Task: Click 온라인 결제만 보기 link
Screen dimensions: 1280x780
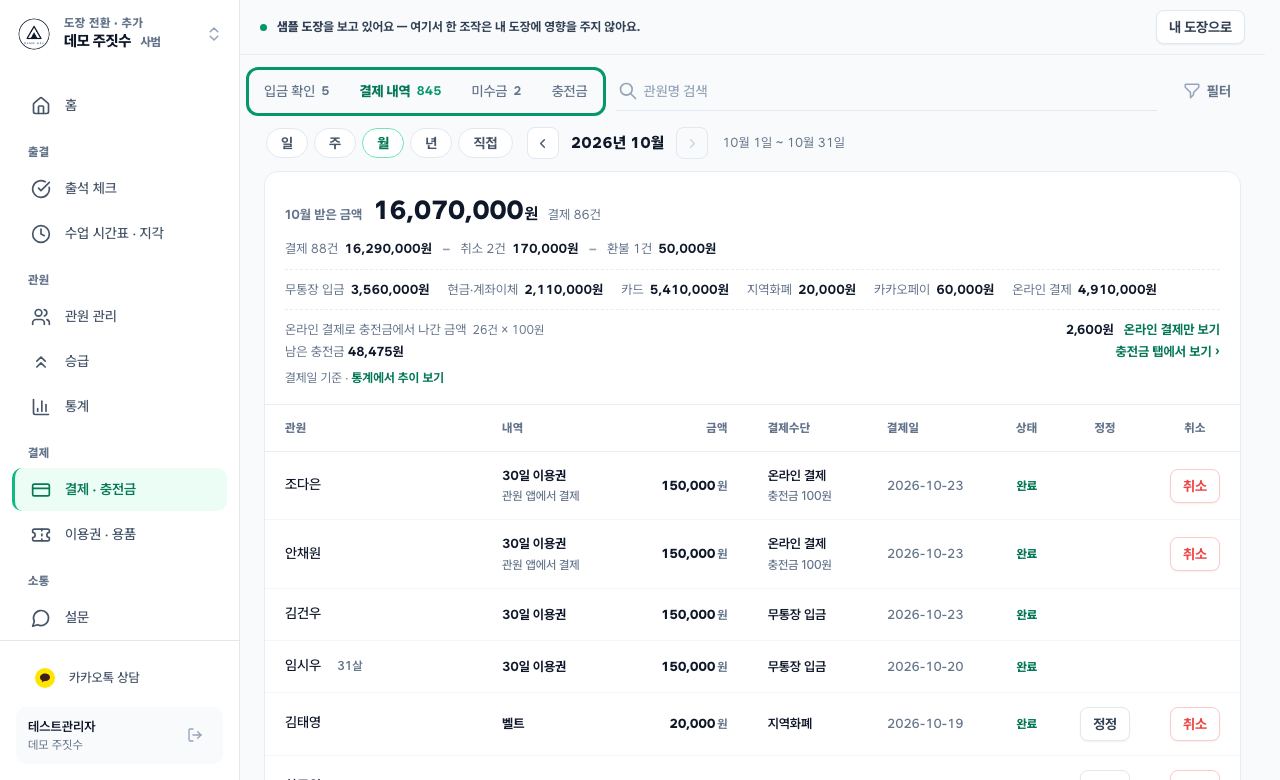Action: point(1171,329)
